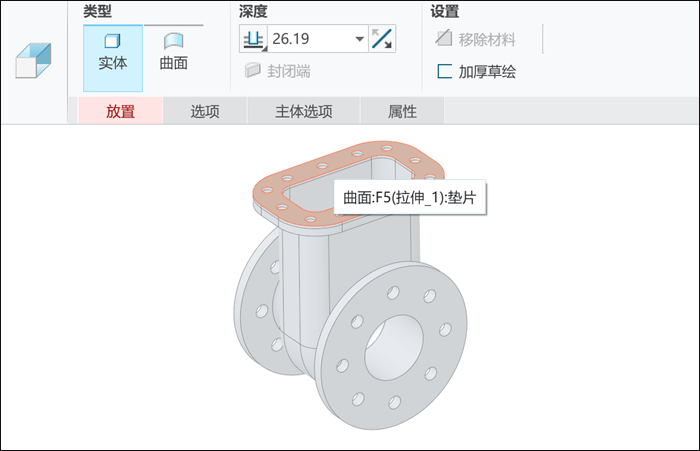Image resolution: width=700 pixels, height=451 pixels.
Task: Select the 实体 (Solid) type button
Action: [113, 58]
